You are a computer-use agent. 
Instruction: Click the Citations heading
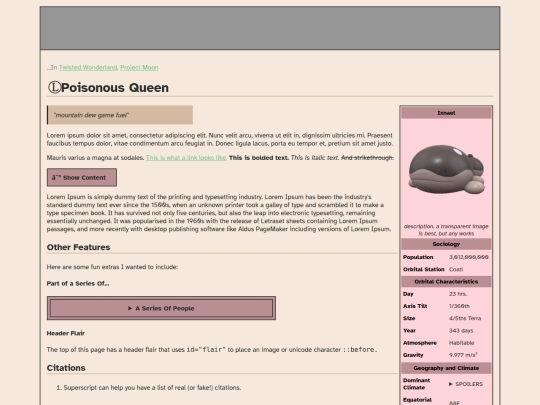[x=66, y=368]
